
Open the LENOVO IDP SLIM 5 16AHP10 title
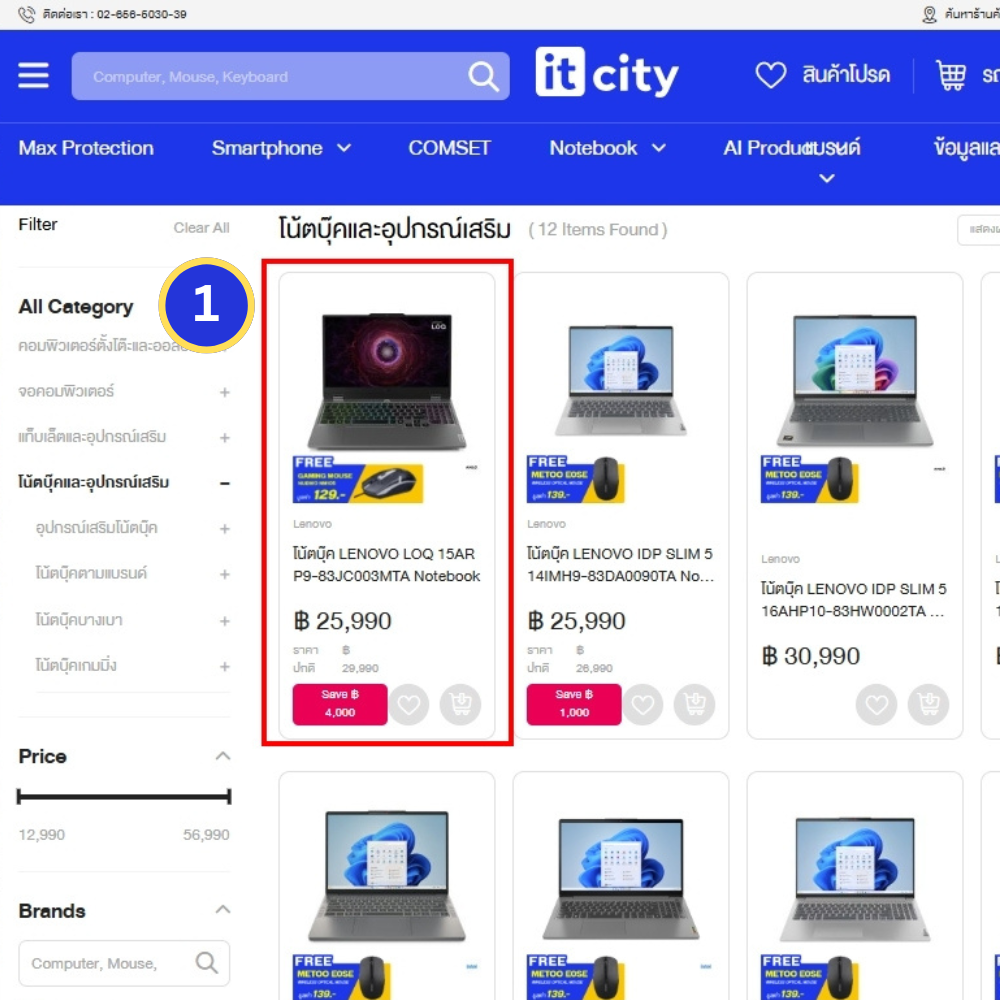(x=854, y=599)
